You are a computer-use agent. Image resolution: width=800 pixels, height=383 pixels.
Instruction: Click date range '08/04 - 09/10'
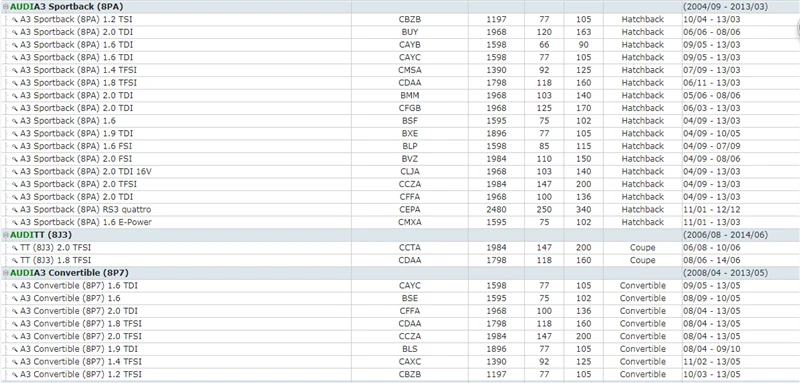click(711, 349)
